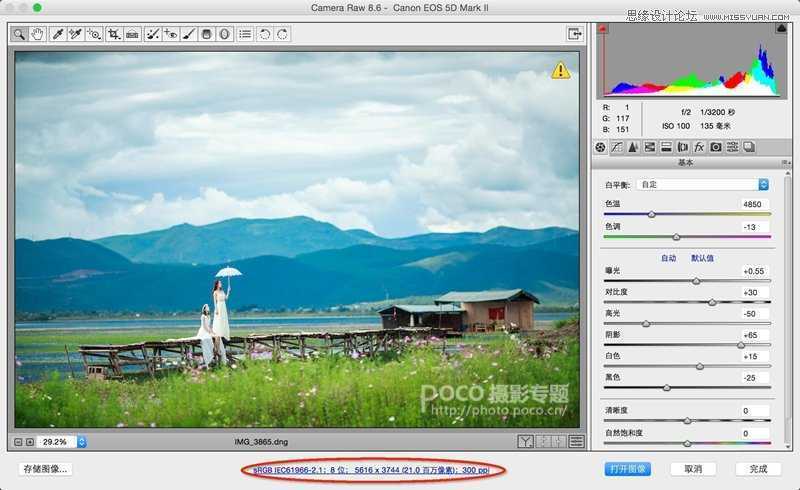Click the 白色 whites slider handle
This screenshot has width=800, height=490.
[x=700, y=366]
